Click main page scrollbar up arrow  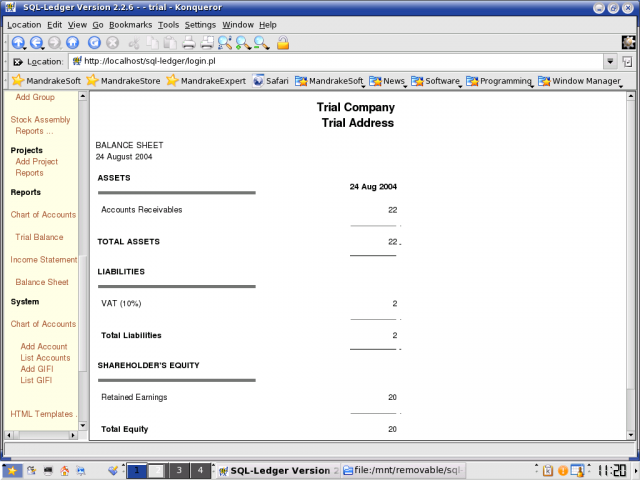tap(631, 96)
